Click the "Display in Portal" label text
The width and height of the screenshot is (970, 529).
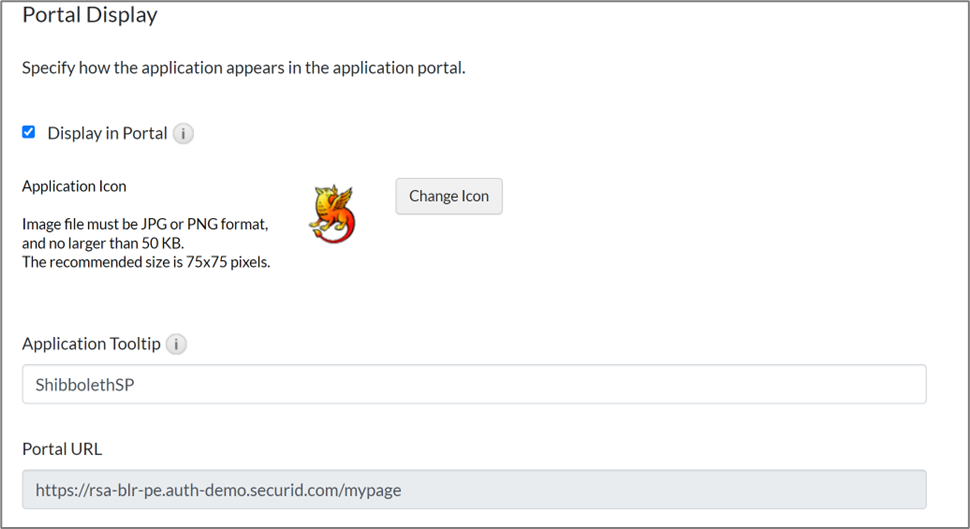[107, 133]
